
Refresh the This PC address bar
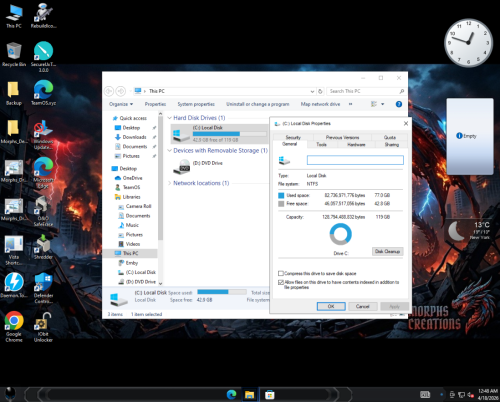(x=320, y=91)
